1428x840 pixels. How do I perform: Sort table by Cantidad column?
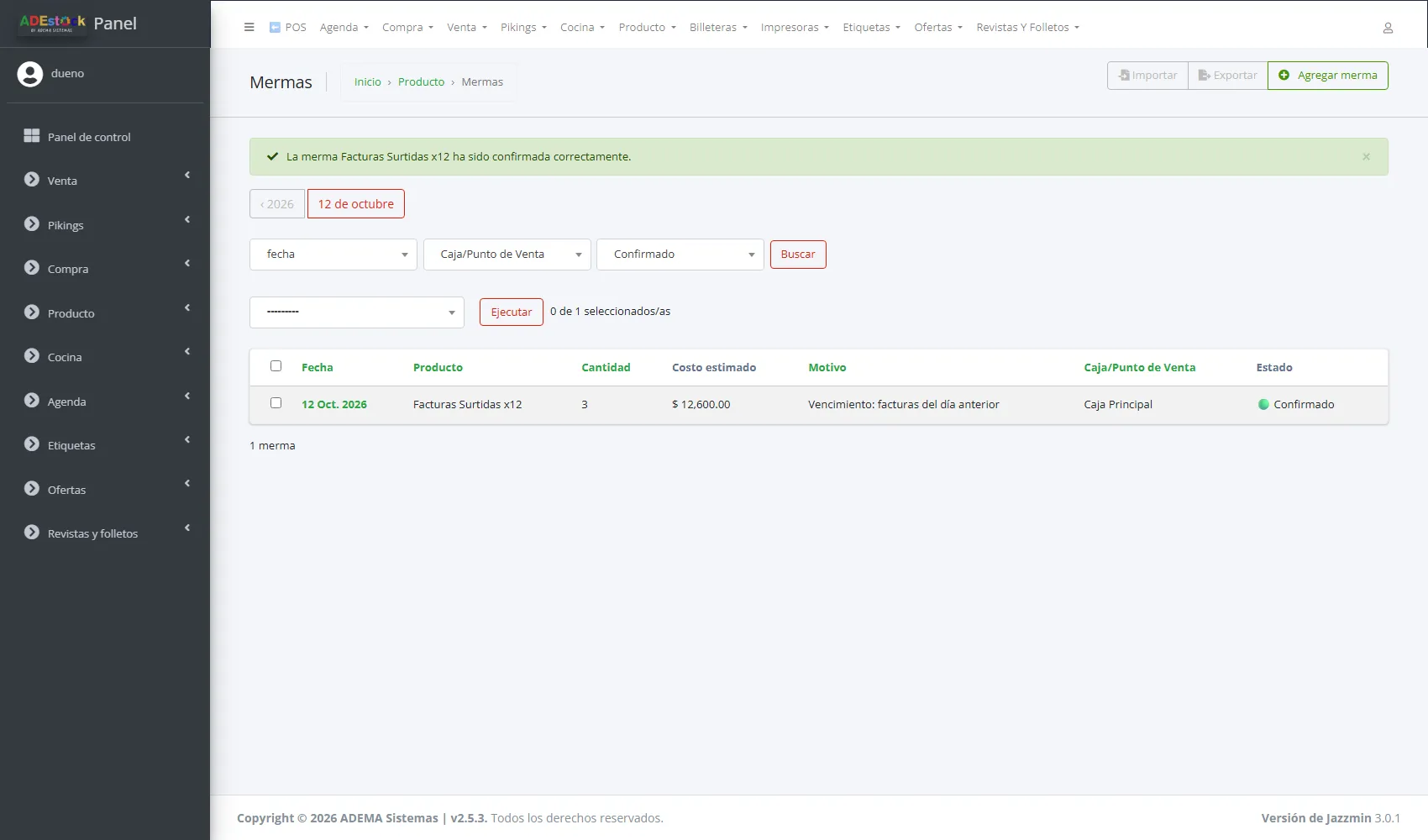pyautogui.click(x=606, y=368)
